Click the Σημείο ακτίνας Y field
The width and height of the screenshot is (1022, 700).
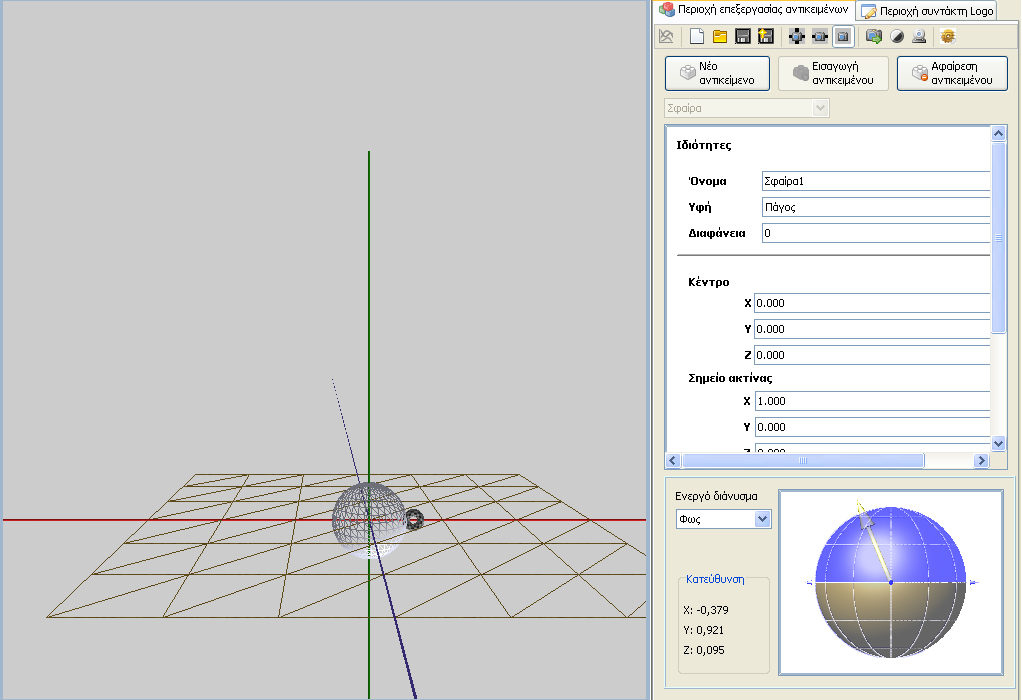pos(872,428)
